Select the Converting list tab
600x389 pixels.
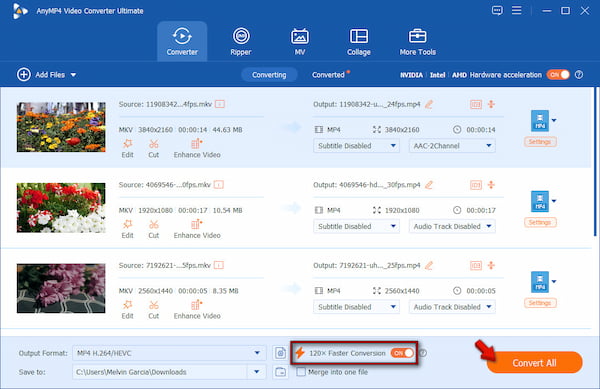tap(269, 75)
